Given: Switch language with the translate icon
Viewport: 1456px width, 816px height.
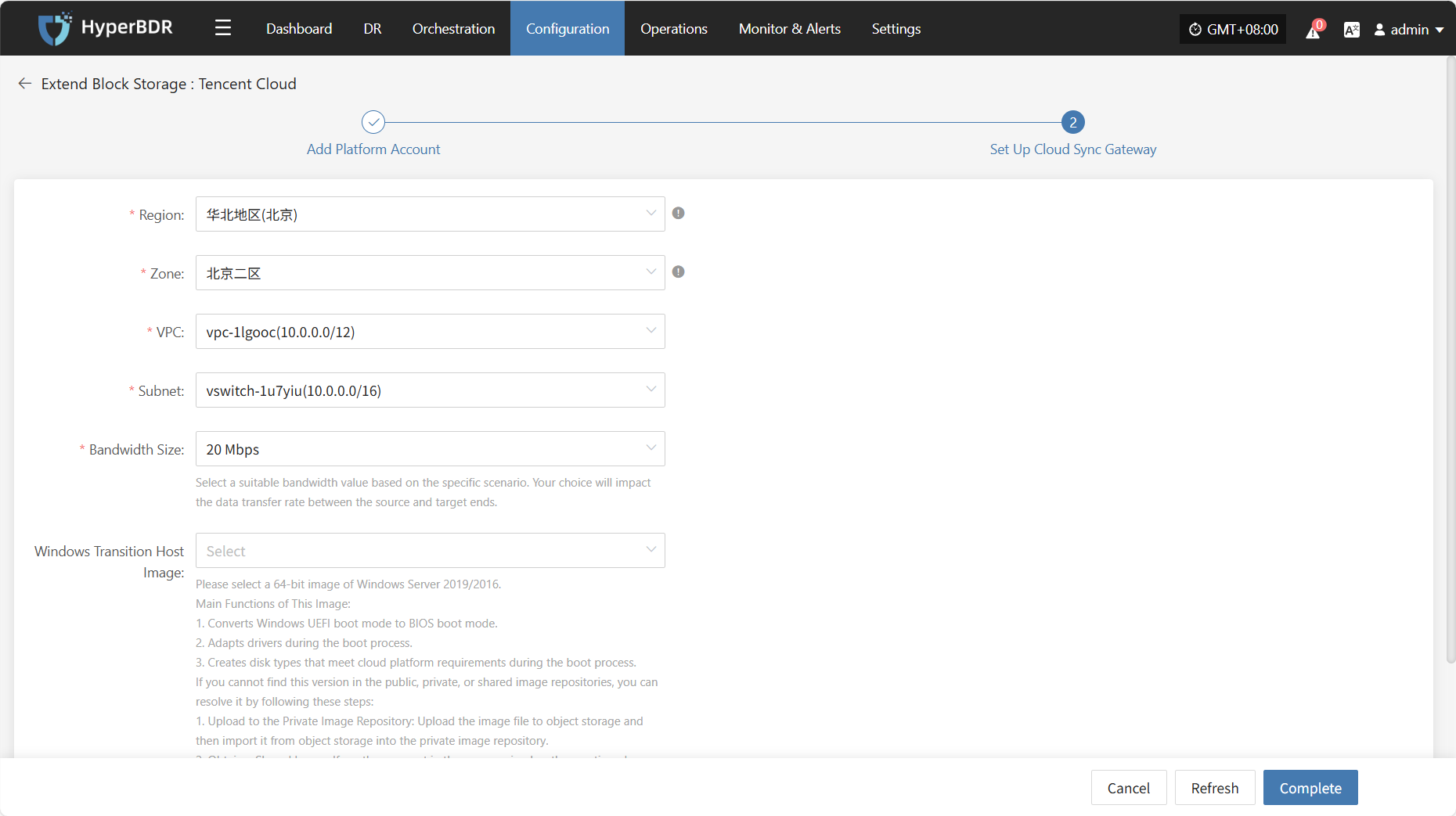Looking at the screenshot, I should point(1351,30).
